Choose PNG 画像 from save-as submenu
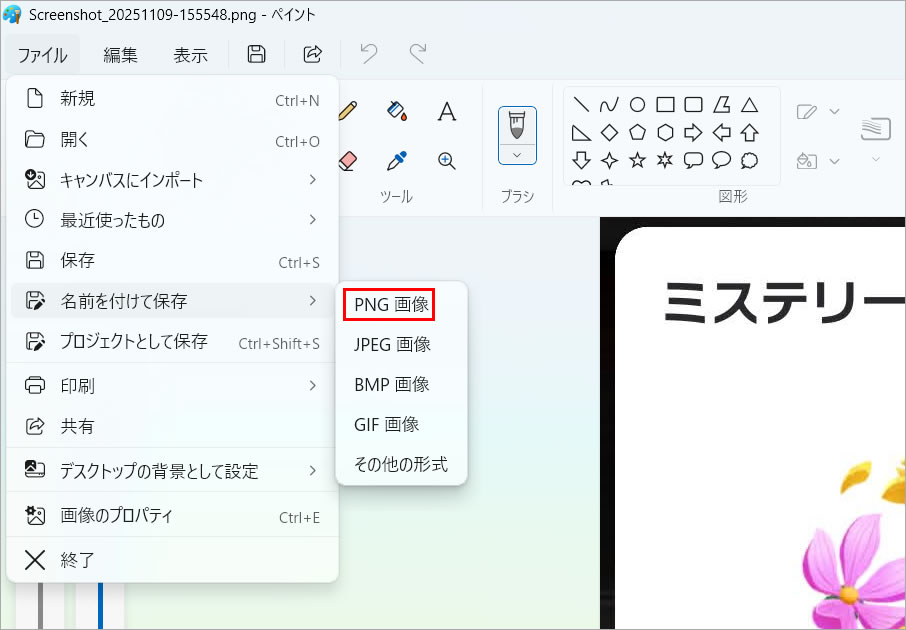 [x=392, y=305]
